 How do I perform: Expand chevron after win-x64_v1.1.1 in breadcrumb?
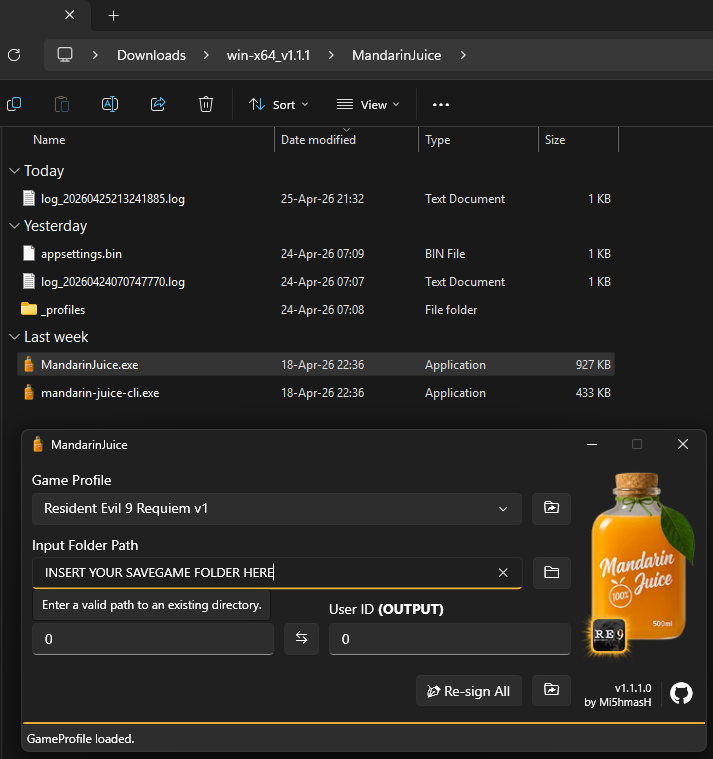pos(331,55)
